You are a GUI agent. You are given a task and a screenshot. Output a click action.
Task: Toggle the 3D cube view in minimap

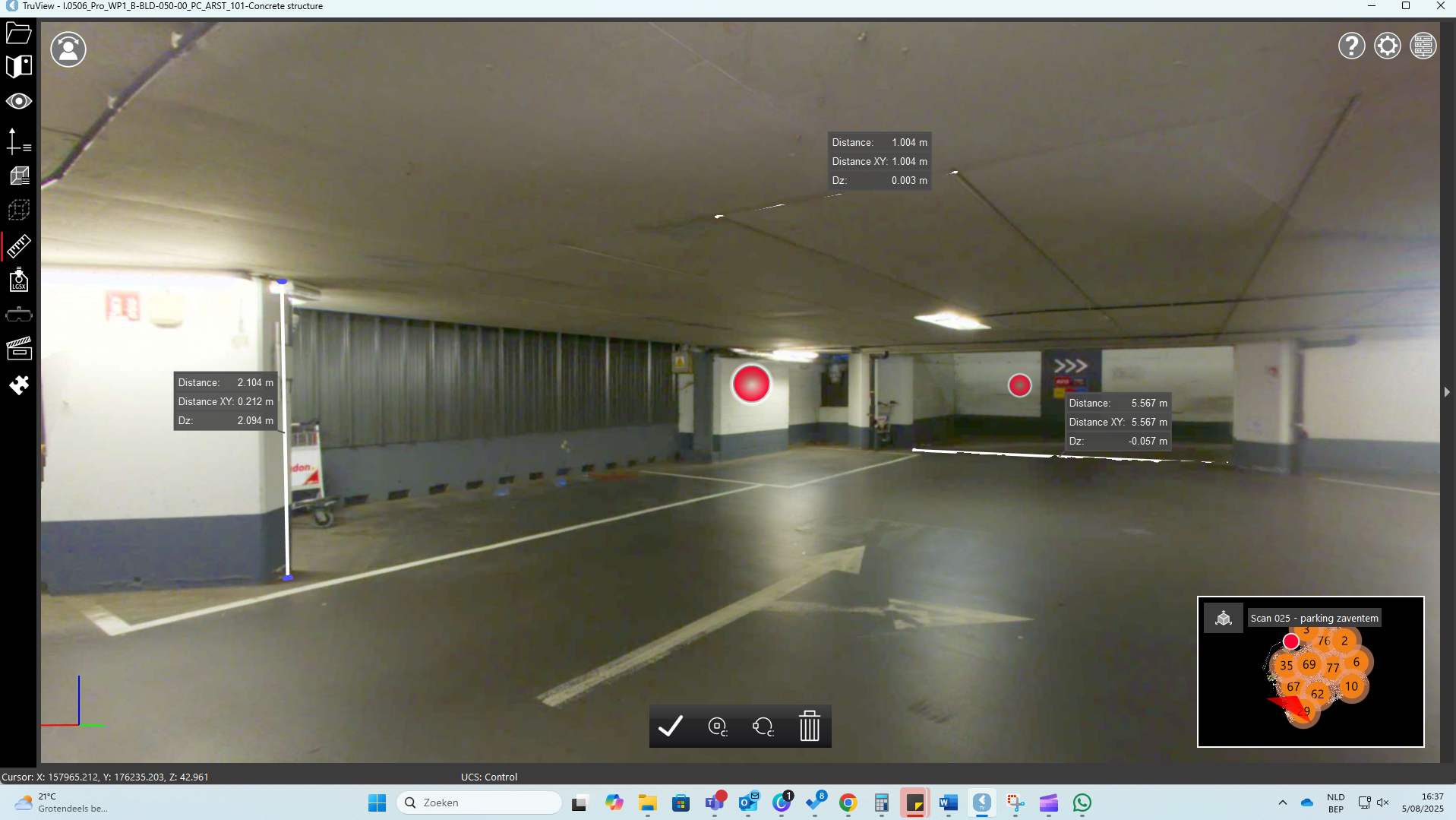pos(1223,619)
